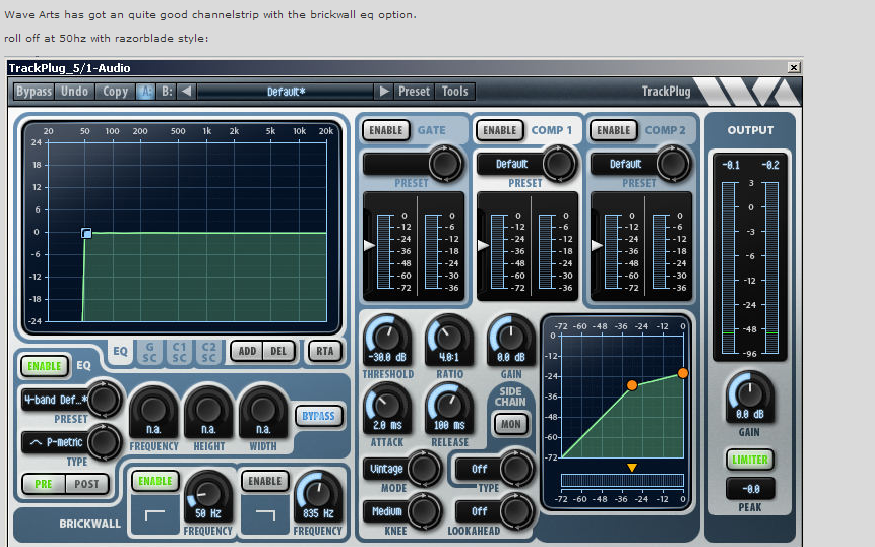Switch to the EQ graph tab
This screenshot has height=547, width=875.
coord(121,352)
